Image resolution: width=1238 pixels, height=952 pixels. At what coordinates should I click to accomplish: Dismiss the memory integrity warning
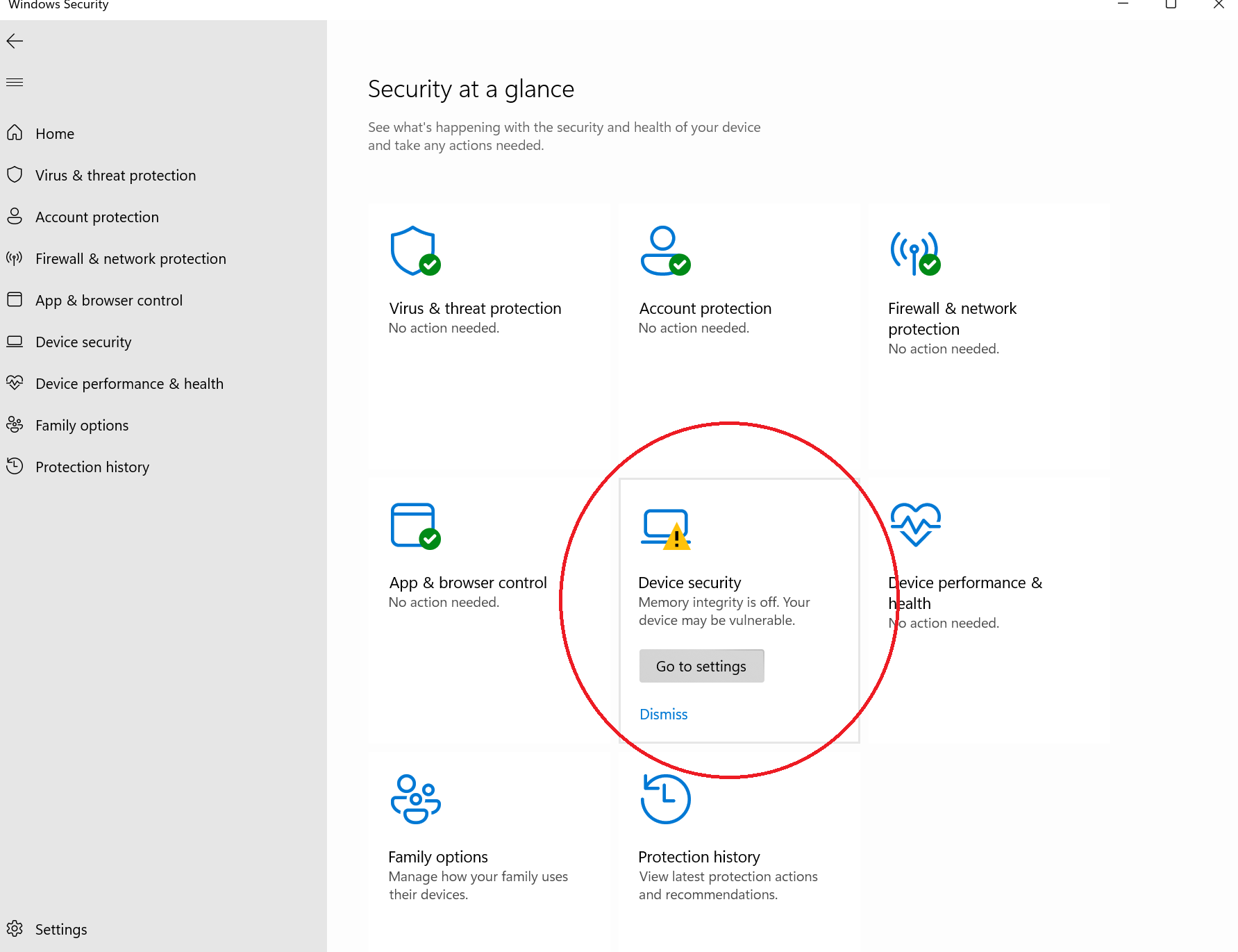(662, 714)
